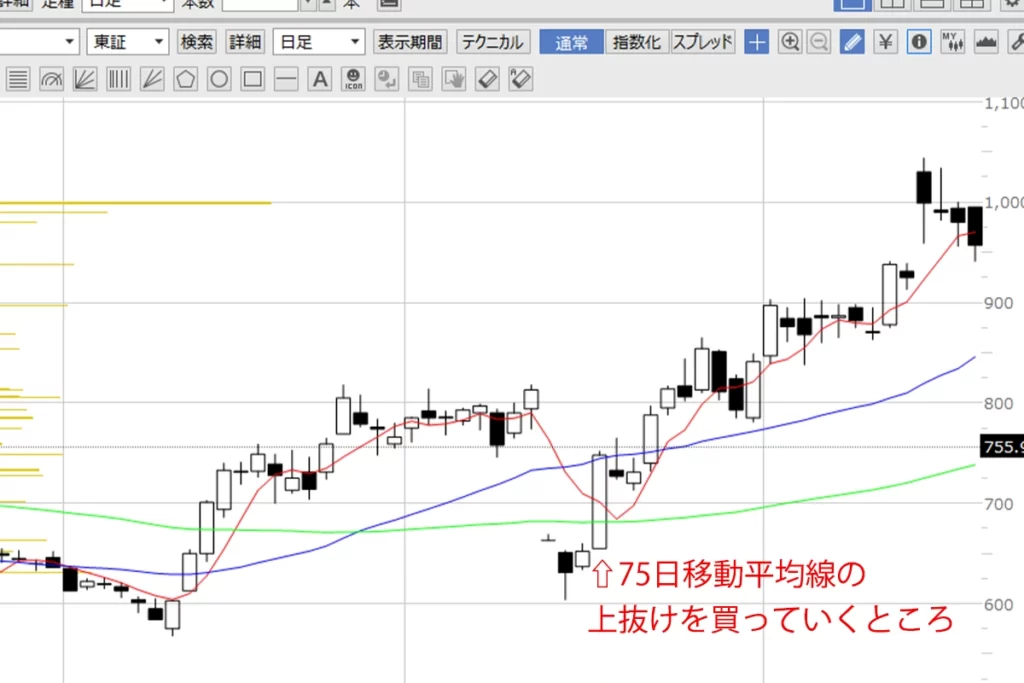The width and height of the screenshot is (1024, 683).
Task: Enable スプレッド display mode
Action: (705, 42)
